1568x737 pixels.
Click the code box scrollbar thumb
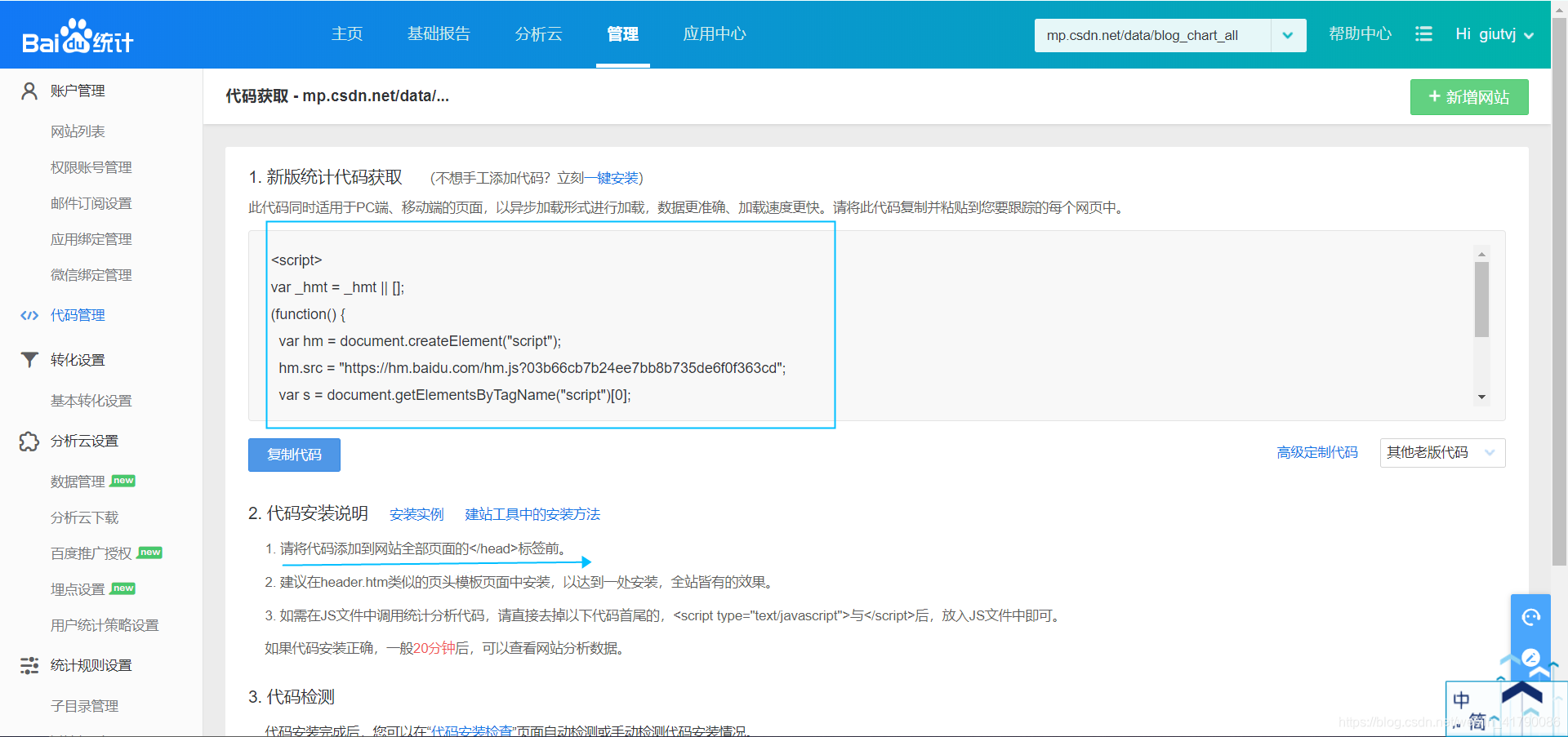tap(1481, 299)
